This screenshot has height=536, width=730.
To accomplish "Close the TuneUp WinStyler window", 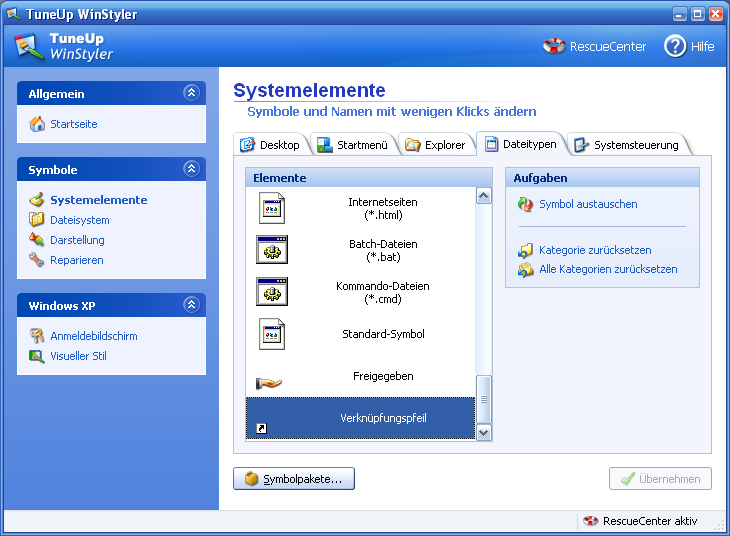I will click(x=716, y=14).
